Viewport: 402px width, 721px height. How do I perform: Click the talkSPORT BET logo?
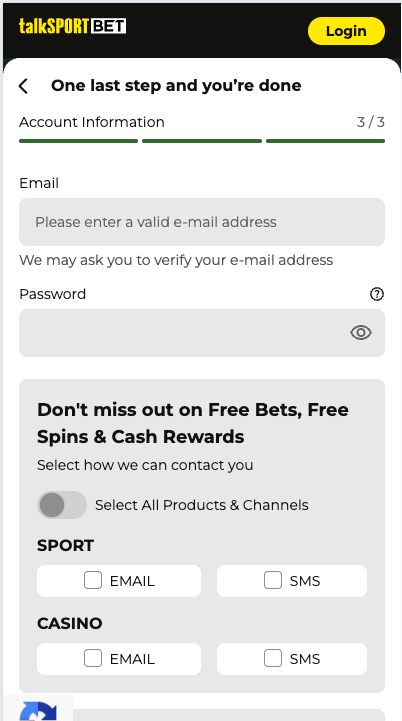click(x=72, y=26)
